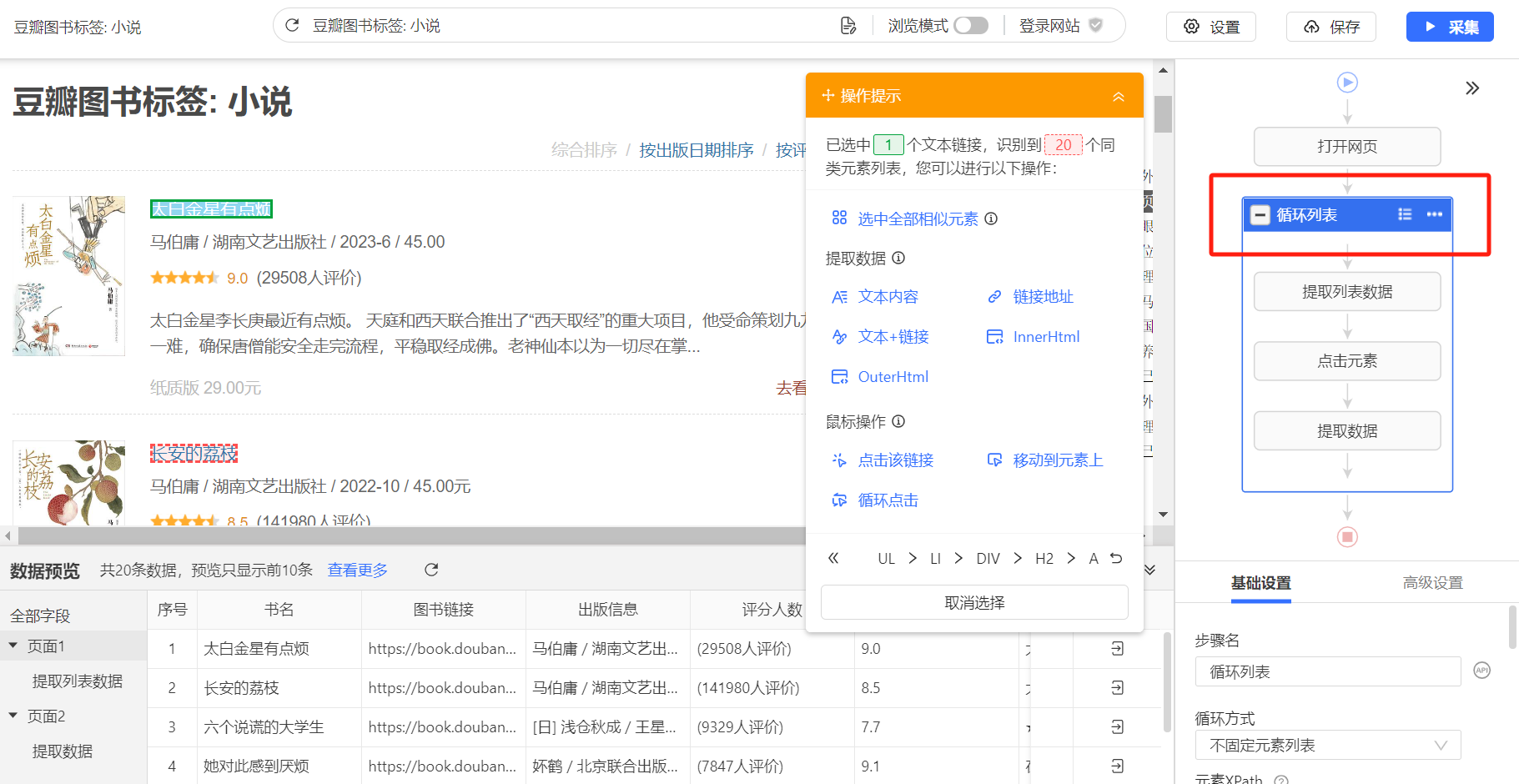Collapse 页面2 tree node

[x=13, y=716]
